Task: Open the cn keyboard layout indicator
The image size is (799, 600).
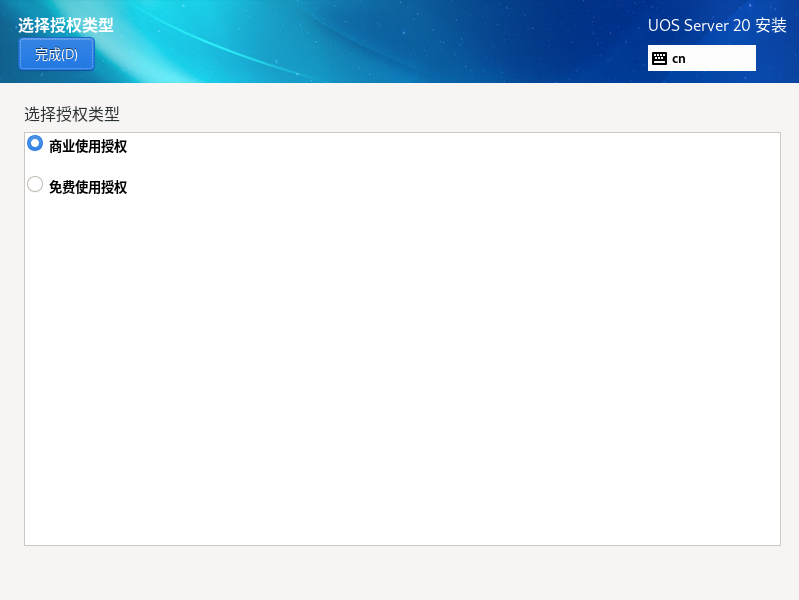Action: tap(702, 58)
